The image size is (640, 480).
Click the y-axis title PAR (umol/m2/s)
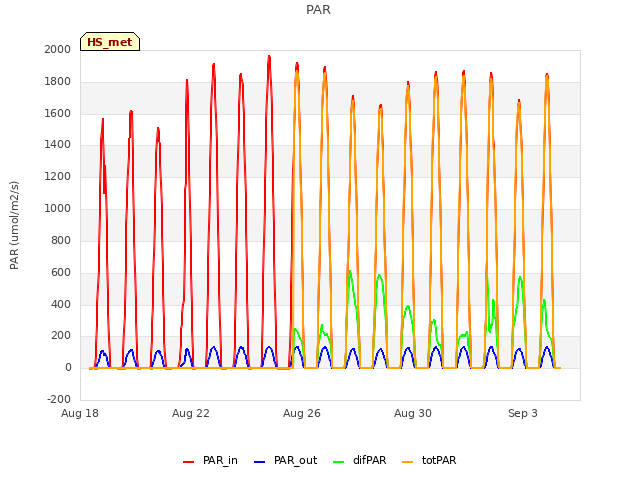(14, 225)
